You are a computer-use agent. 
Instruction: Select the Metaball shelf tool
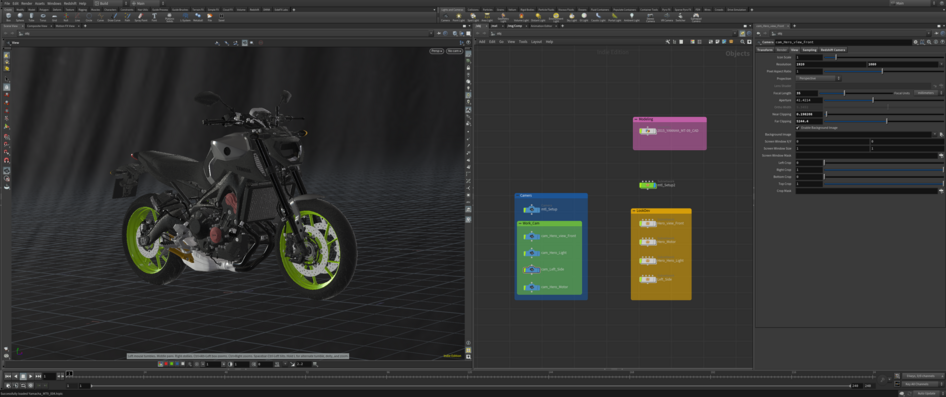[x=198, y=16]
